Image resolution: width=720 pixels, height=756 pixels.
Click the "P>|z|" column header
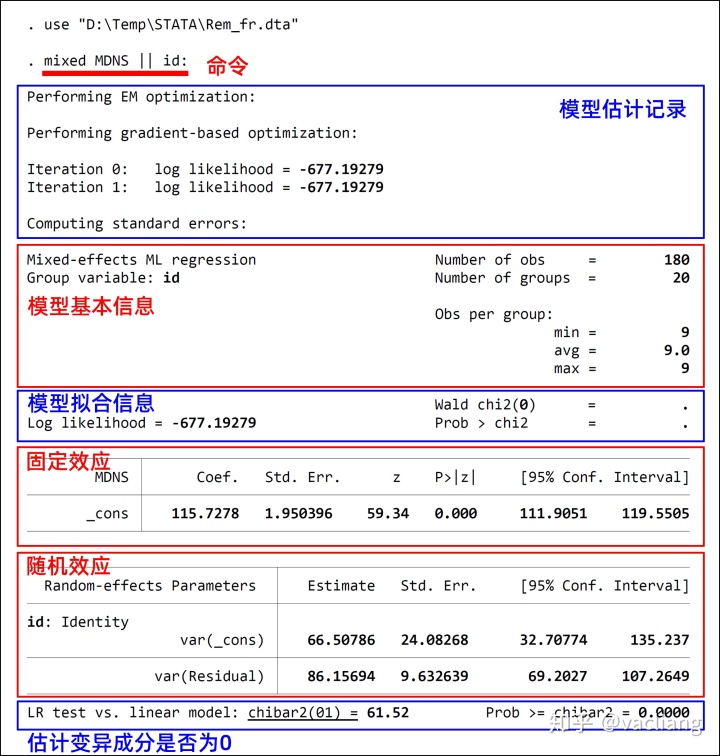tap(455, 477)
